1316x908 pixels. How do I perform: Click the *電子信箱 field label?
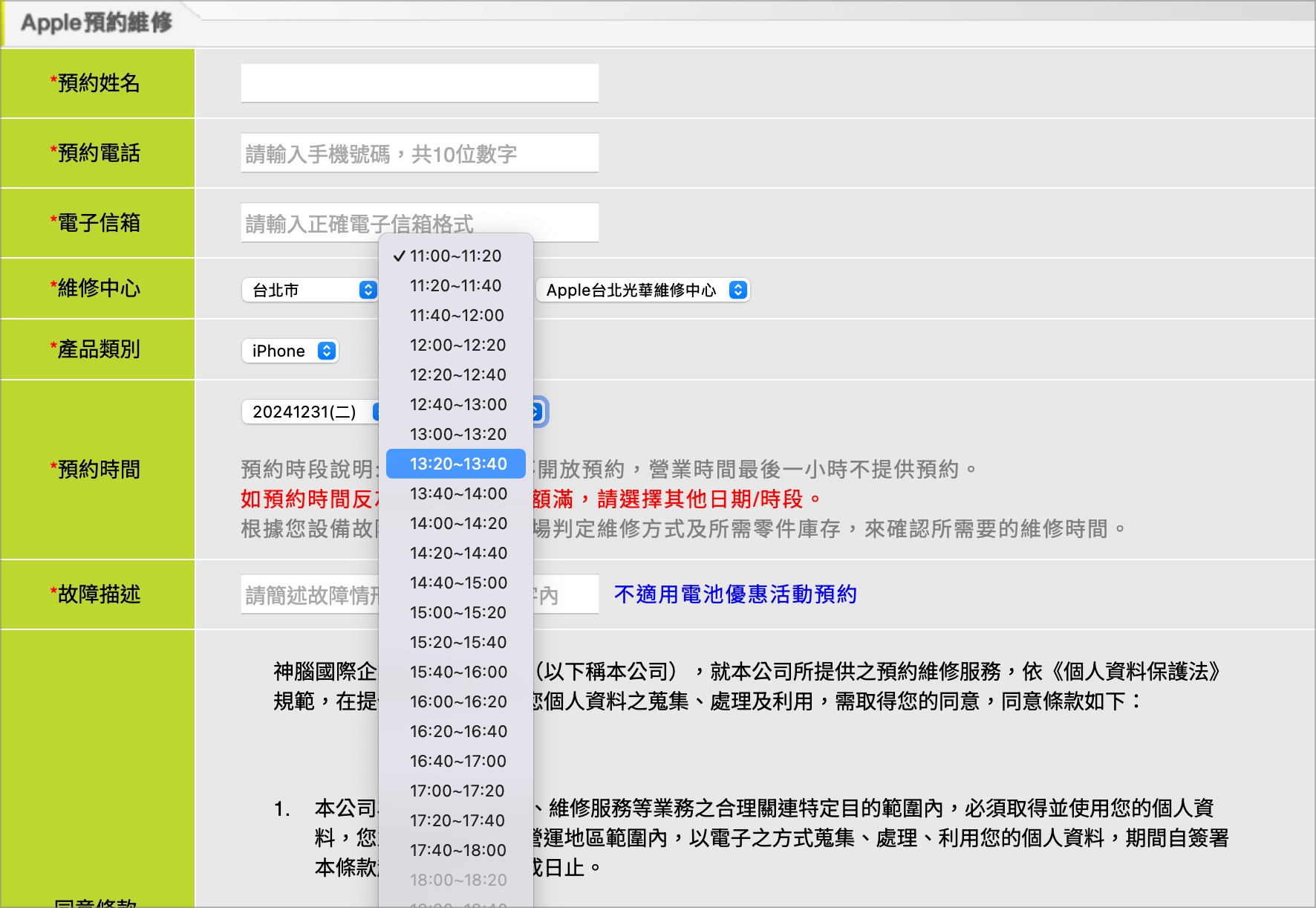(x=95, y=223)
